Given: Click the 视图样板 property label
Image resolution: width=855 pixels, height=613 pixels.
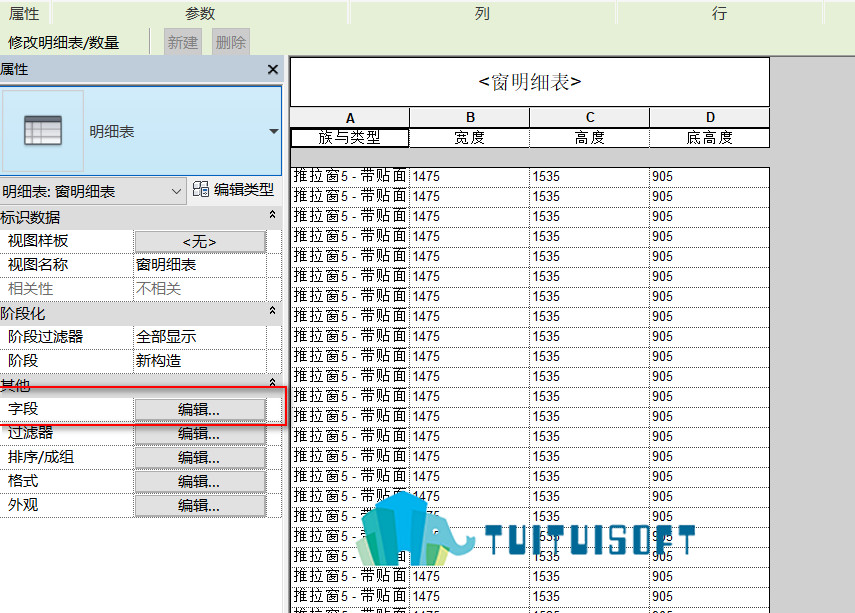Looking at the screenshot, I should pos(38,241).
